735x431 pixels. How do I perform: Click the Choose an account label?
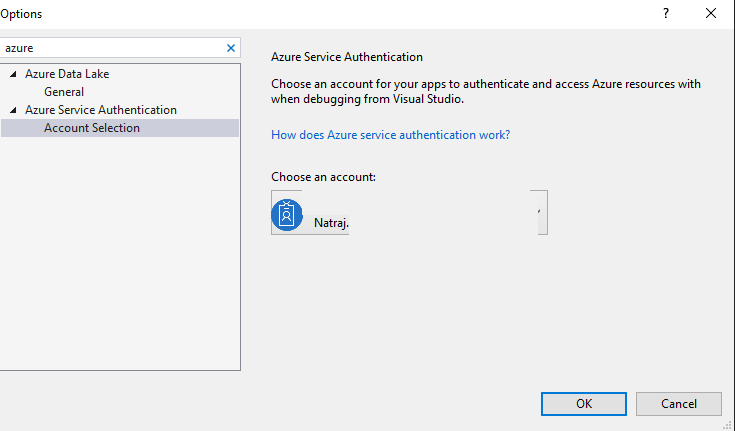(x=323, y=177)
